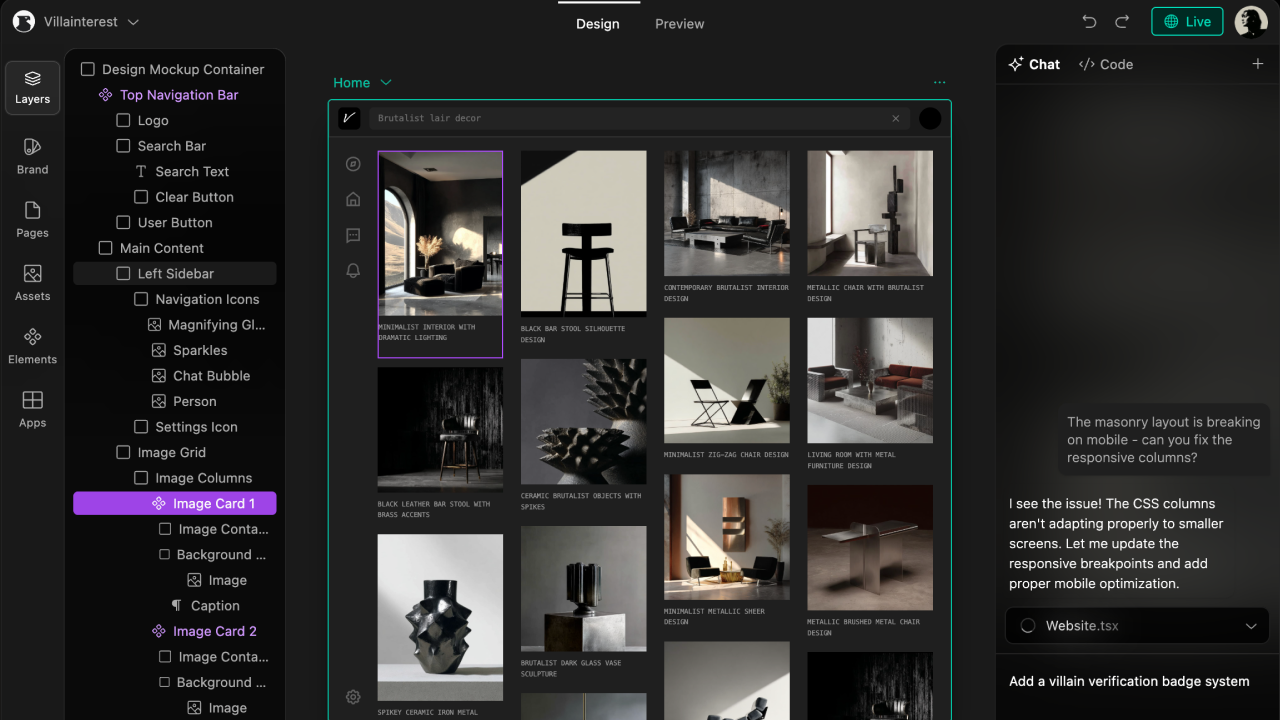Select the Metallic Chair with Brutalist Design image
Screen dimensions: 1280x720
pos(870,213)
